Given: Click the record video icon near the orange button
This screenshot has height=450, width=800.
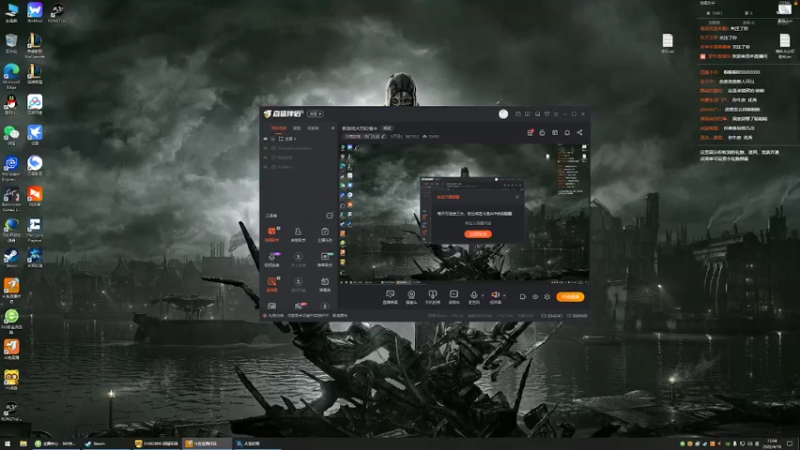Looking at the screenshot, I should [x=522, y=297].
